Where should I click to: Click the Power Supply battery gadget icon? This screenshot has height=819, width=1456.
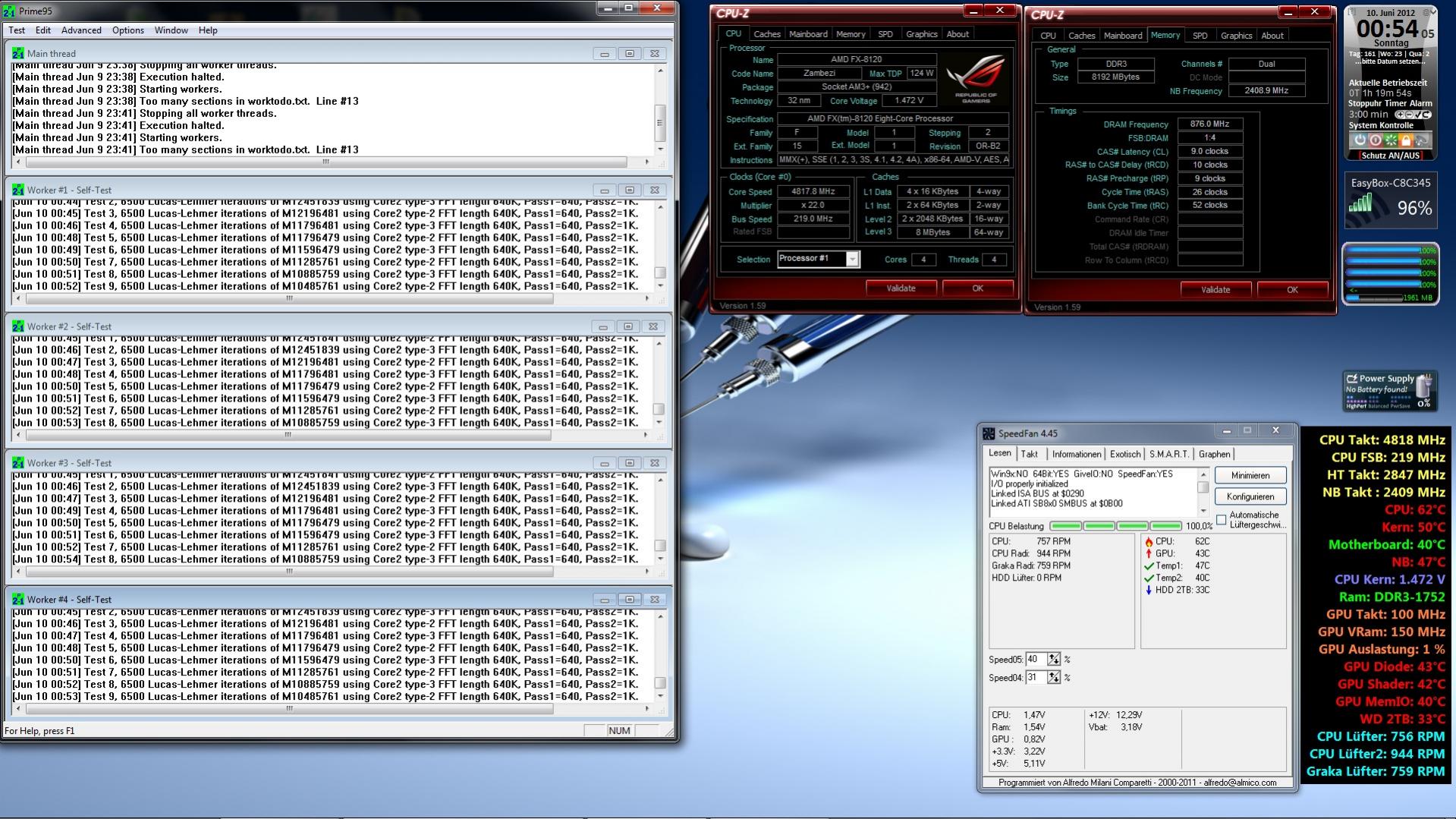1424,385
